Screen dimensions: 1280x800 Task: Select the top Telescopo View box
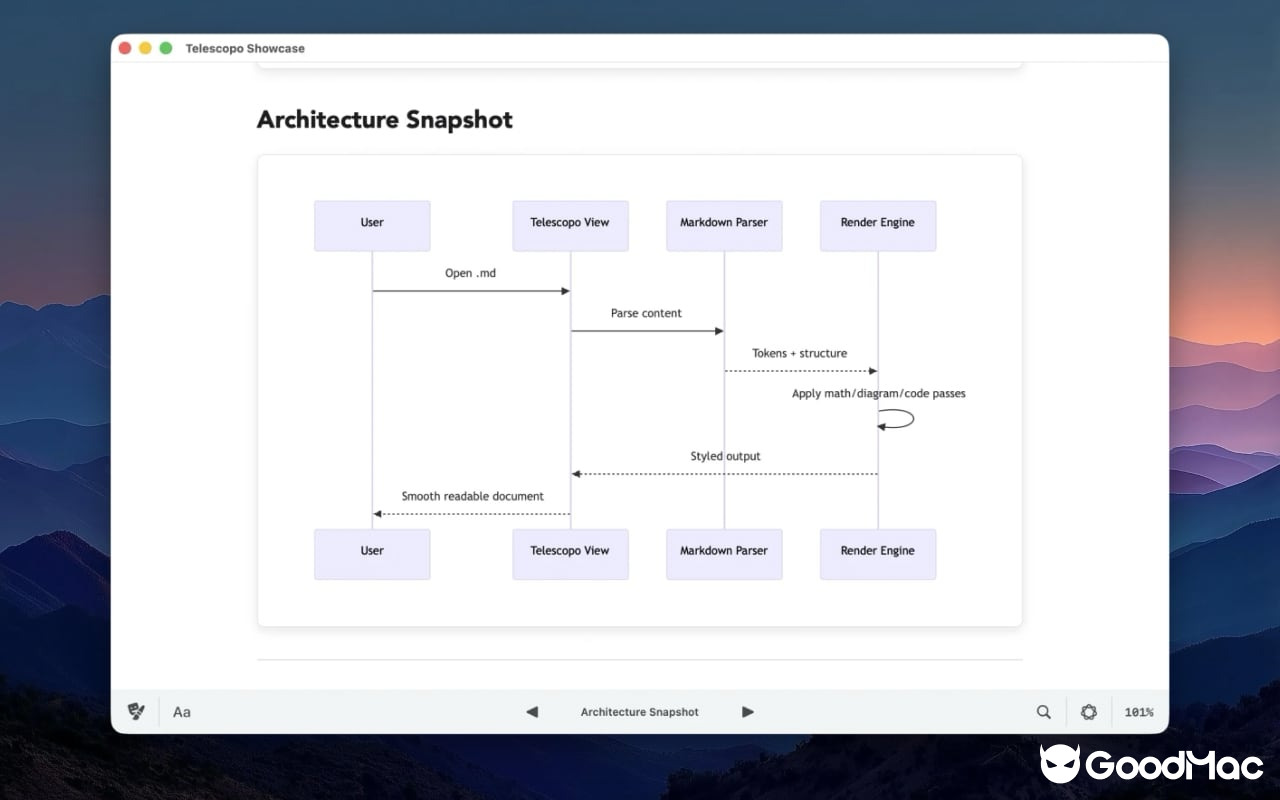[570, 223]
